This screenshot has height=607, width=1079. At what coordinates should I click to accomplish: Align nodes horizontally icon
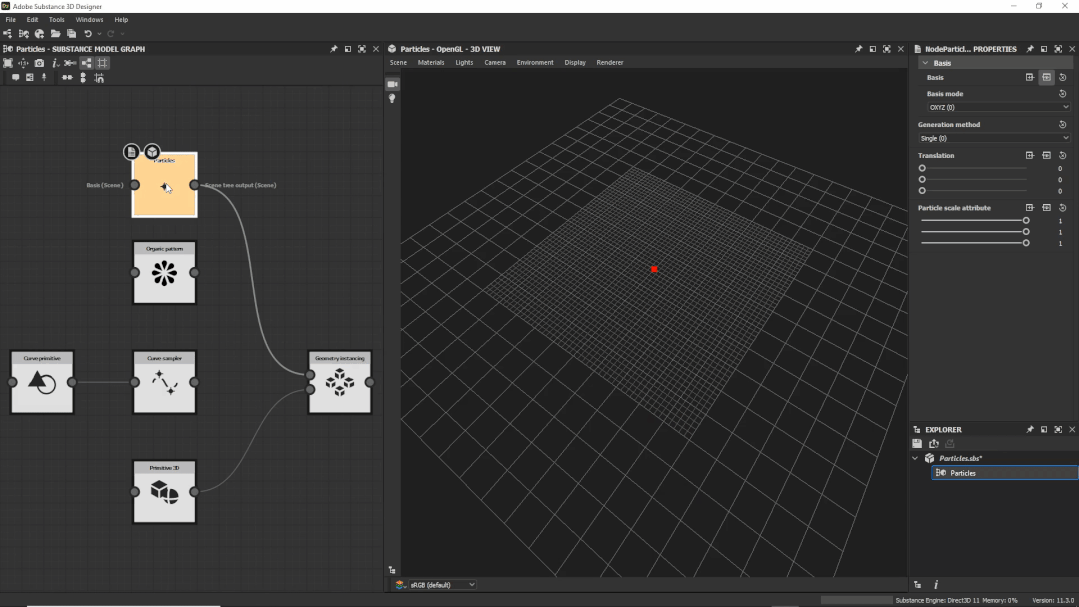point(67,78)
